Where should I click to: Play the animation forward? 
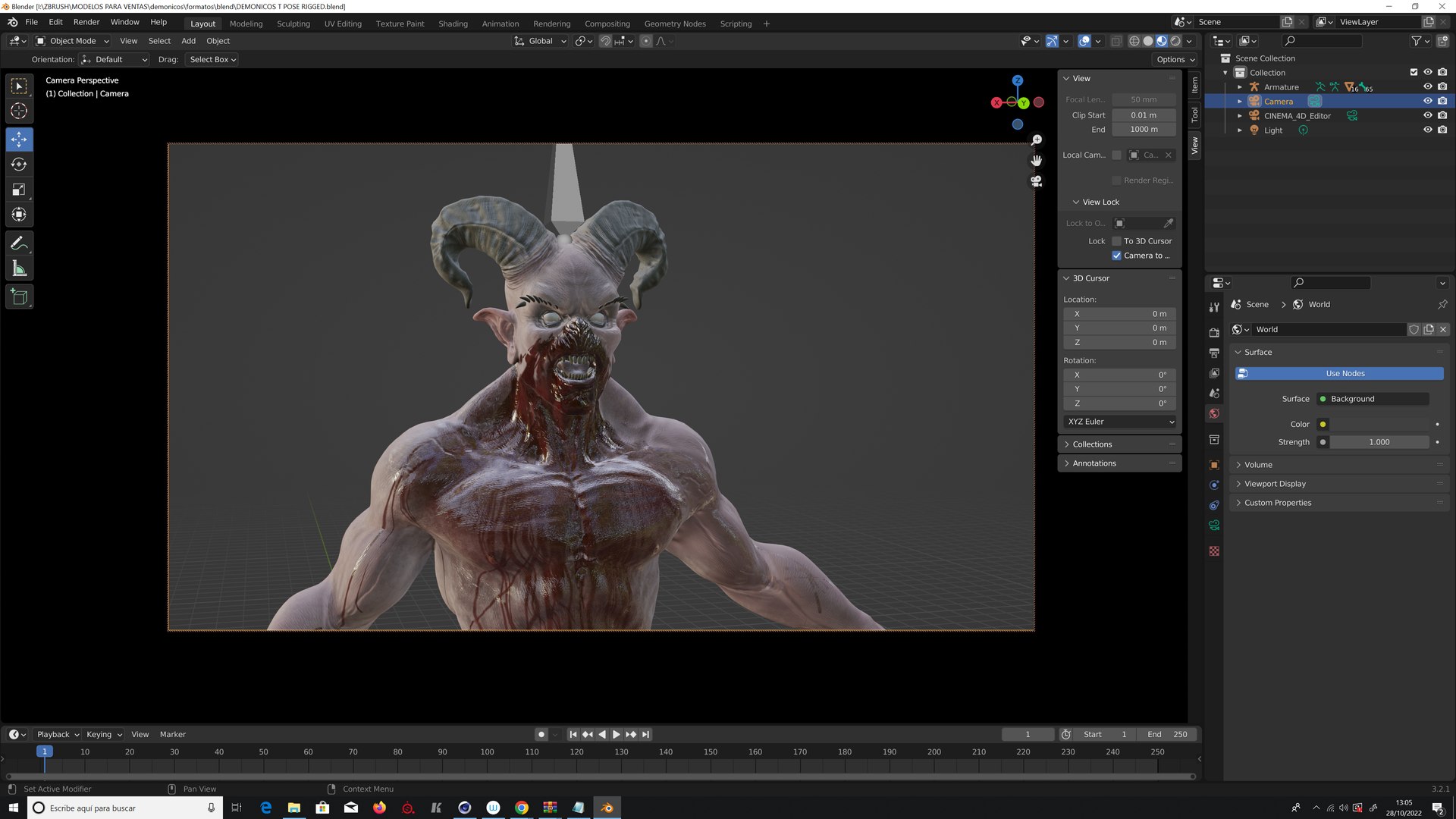pyautogui.click(x=616, y=735)
